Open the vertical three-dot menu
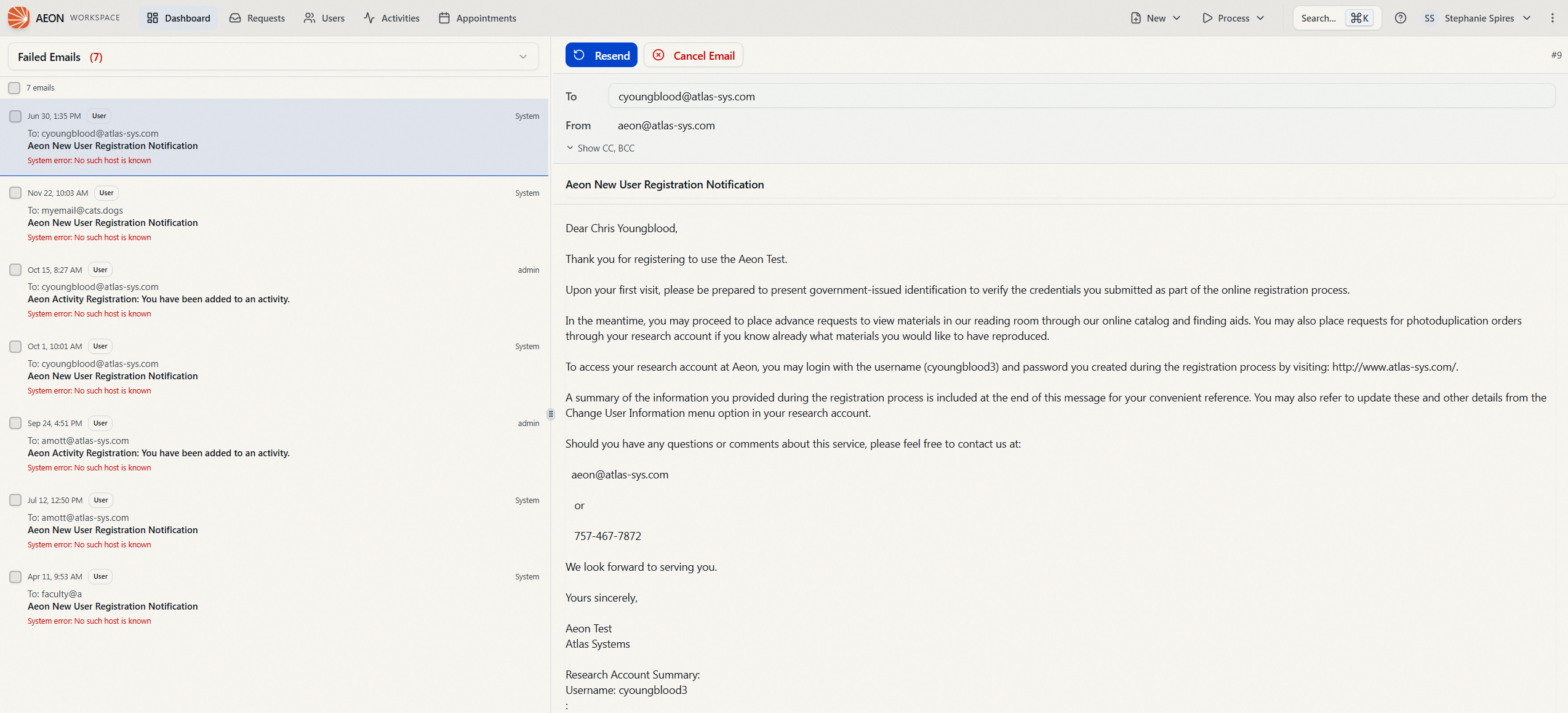 coord(1553,18)
